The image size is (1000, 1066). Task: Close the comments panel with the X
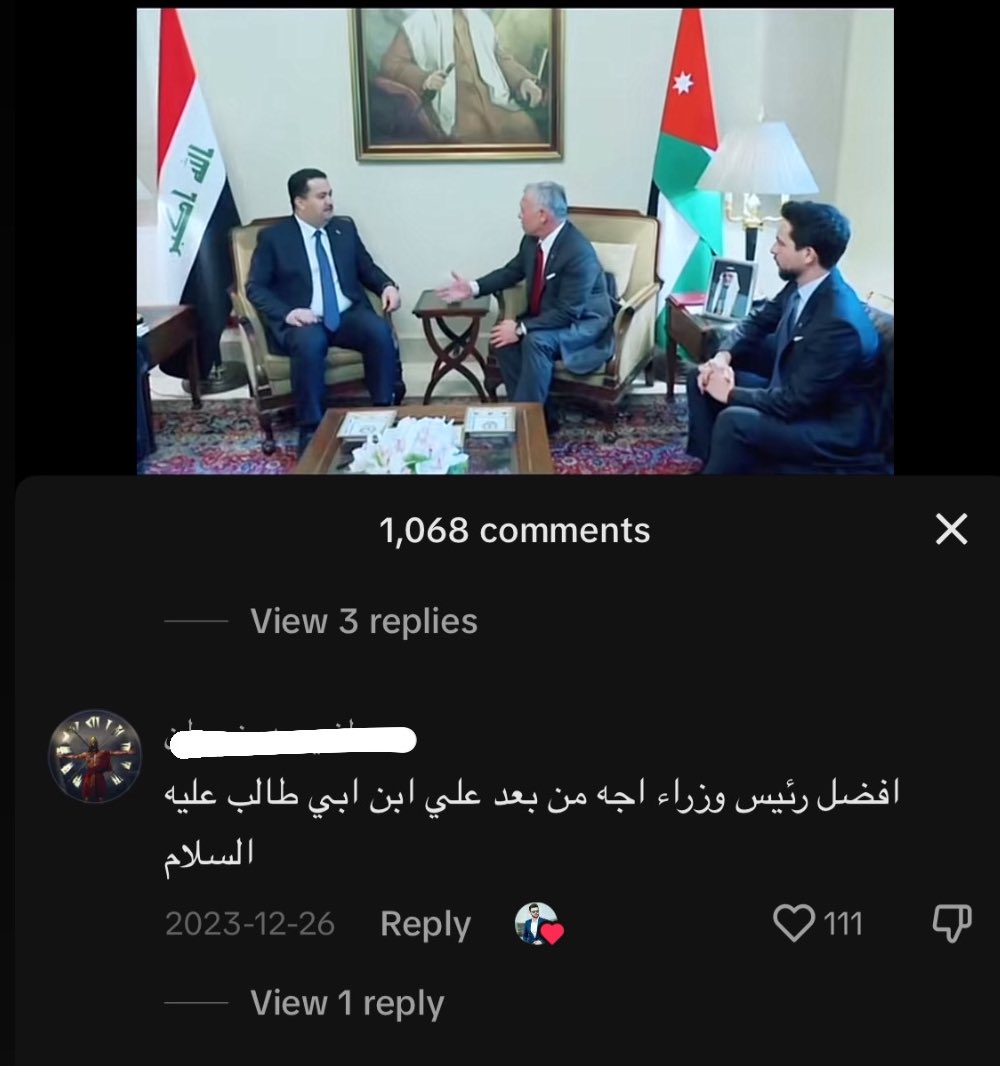pyautogui.click(x=951, y=529)
